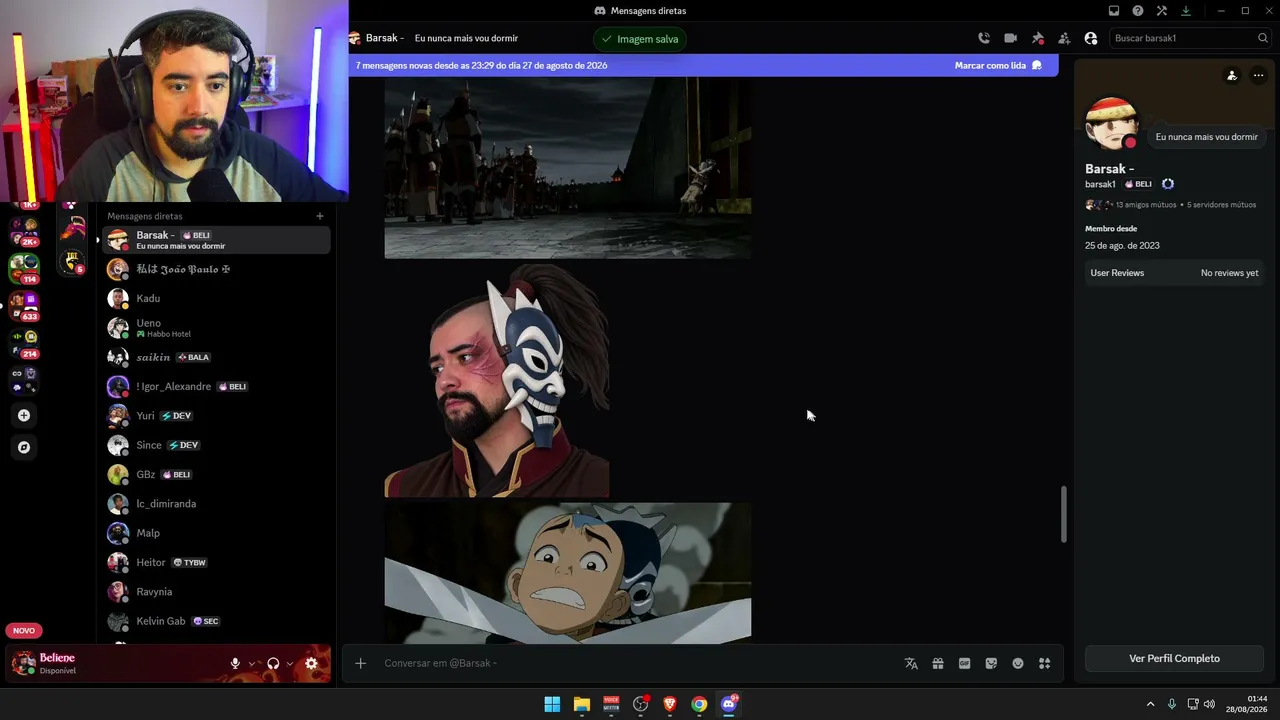Click Ver Perfil Completo button
The image size is (1280, 720).
tap(1174, 658)
